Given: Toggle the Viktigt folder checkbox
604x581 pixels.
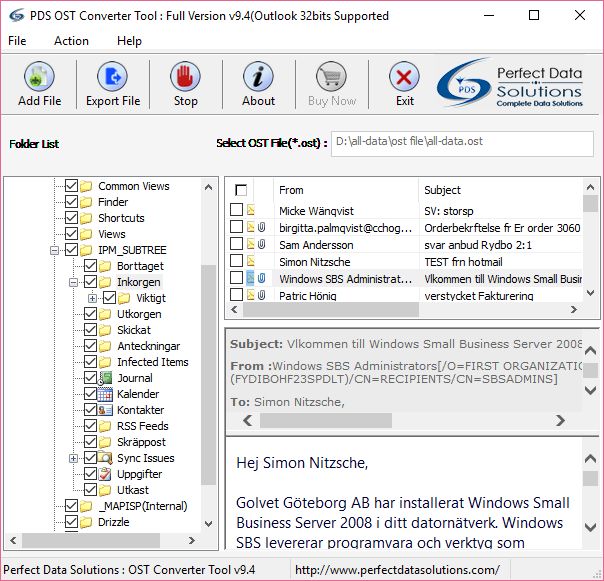Looking at the screenshot, I should (x=110, y=297).
